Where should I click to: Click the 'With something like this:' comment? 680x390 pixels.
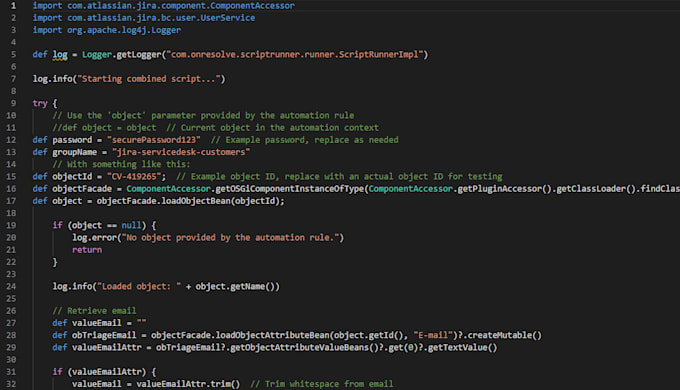[x=121, y=164]
